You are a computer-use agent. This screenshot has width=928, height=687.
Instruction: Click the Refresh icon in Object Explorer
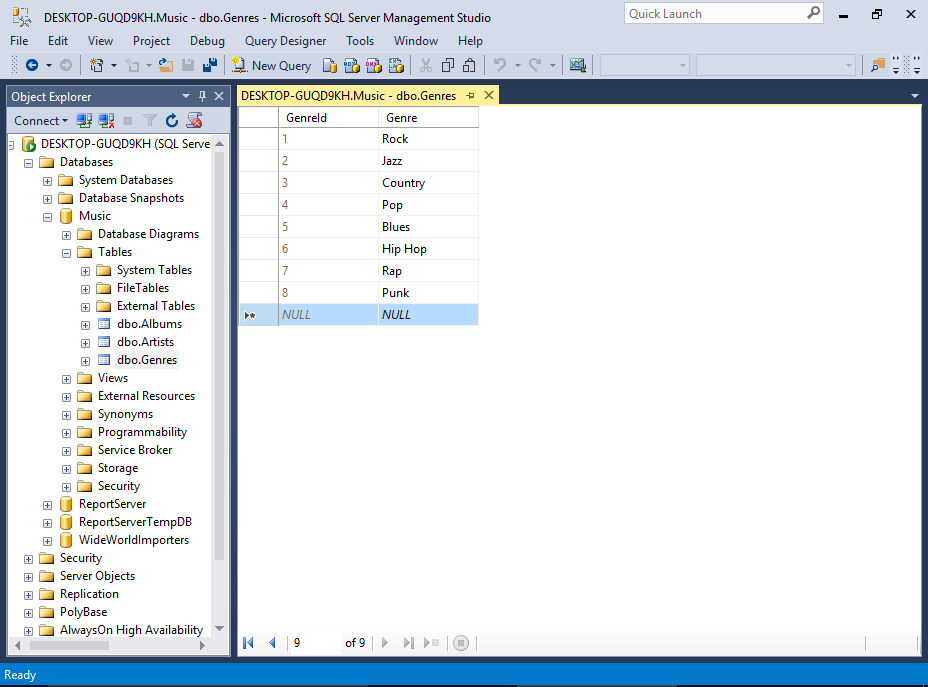(x=172, y=120)
